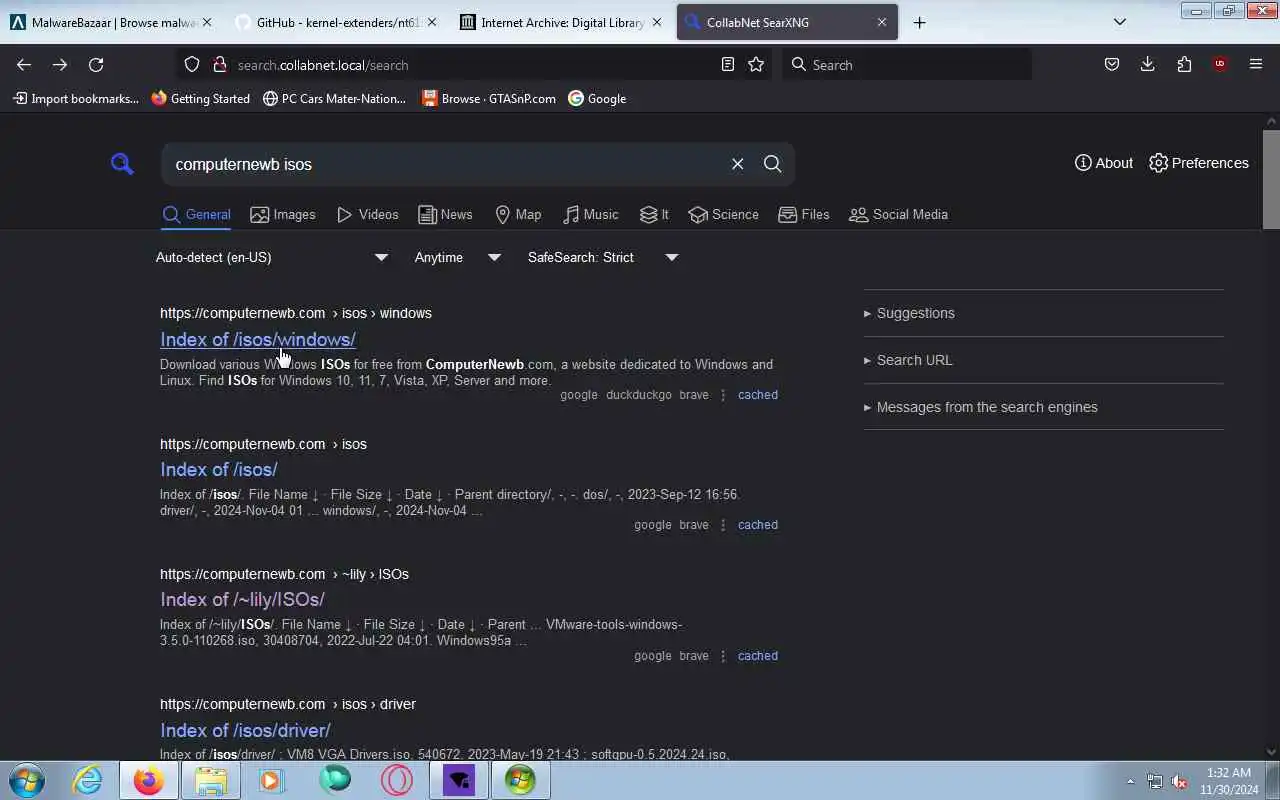Viewport: 1280px width, 800px height.
Task: Open more options for /isos/ result
Action: pos(723,525)
